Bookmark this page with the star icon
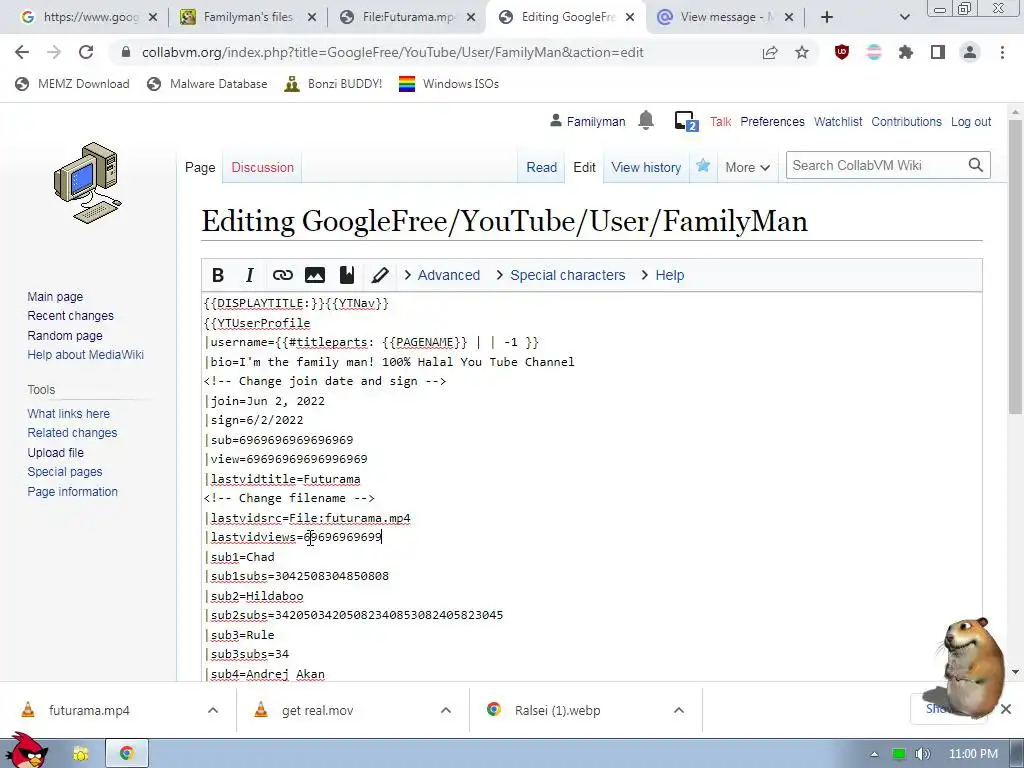Screen dimensions: 1024x768 [x=802, y=52]
